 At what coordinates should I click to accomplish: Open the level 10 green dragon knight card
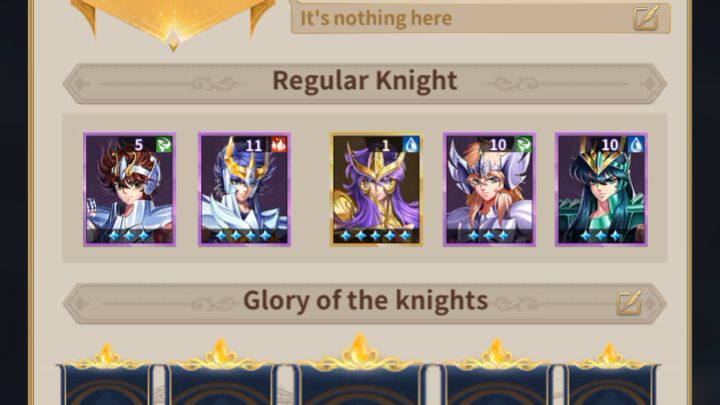(x=601, y=189)
